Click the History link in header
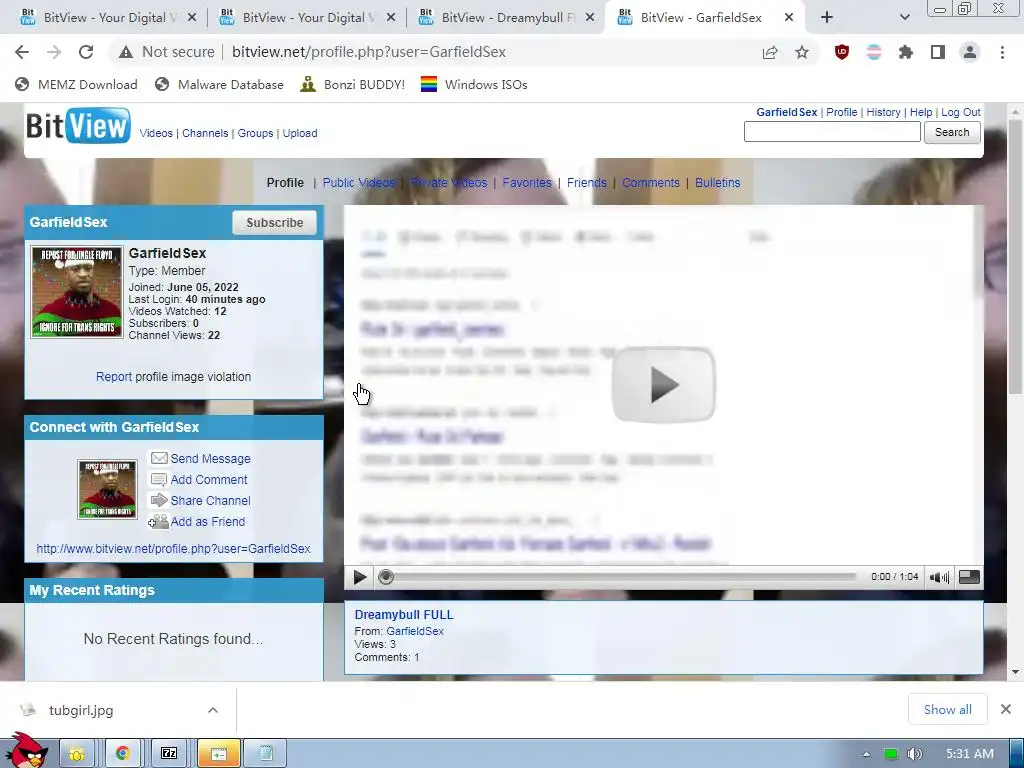Image resolution: width=1024 pixels, height=768 pixels. pyautogui.click(x=883, y=112)
